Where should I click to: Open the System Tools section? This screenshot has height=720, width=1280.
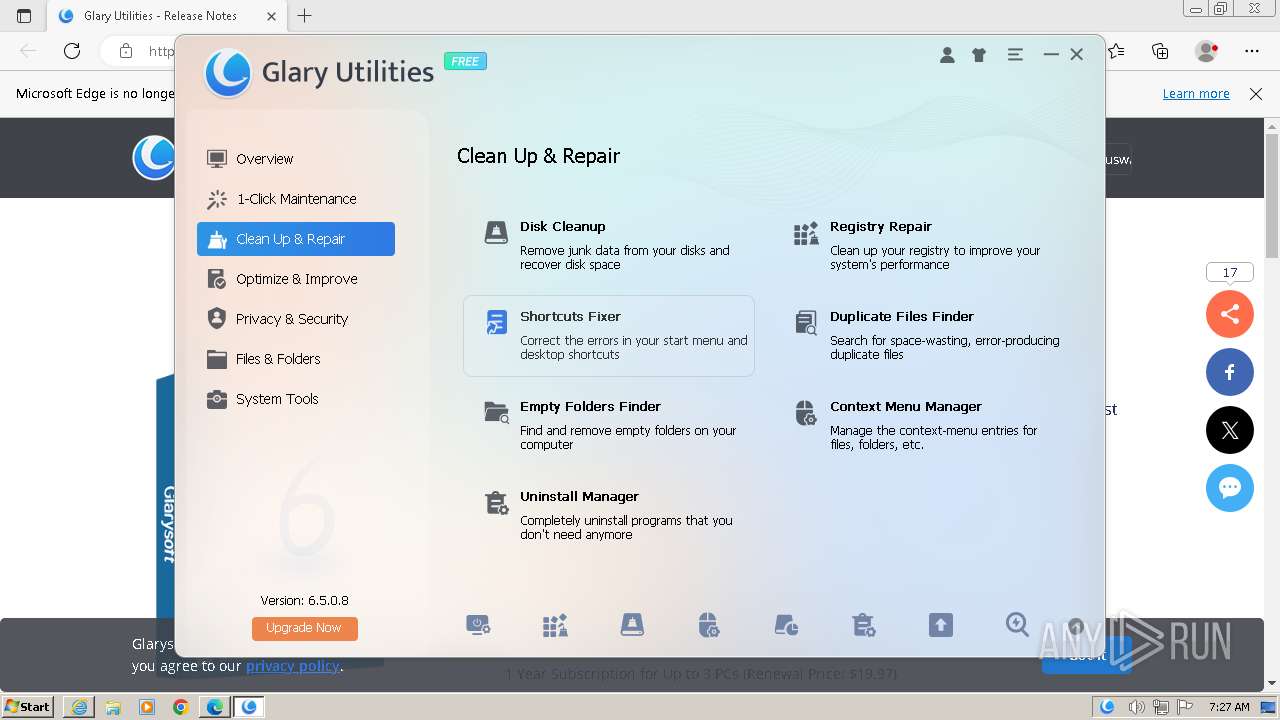tap(296, 399)
